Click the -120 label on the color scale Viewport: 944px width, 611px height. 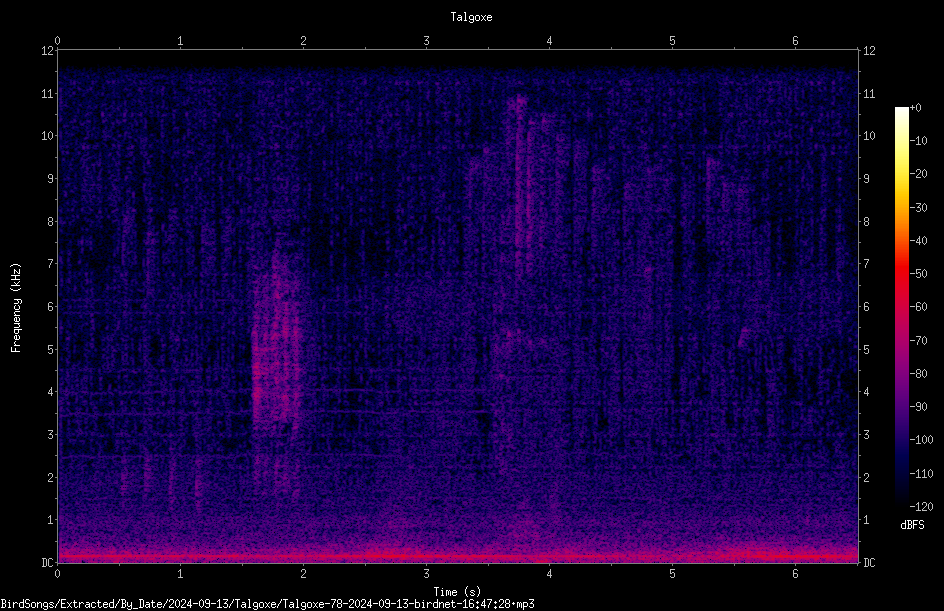921,506
